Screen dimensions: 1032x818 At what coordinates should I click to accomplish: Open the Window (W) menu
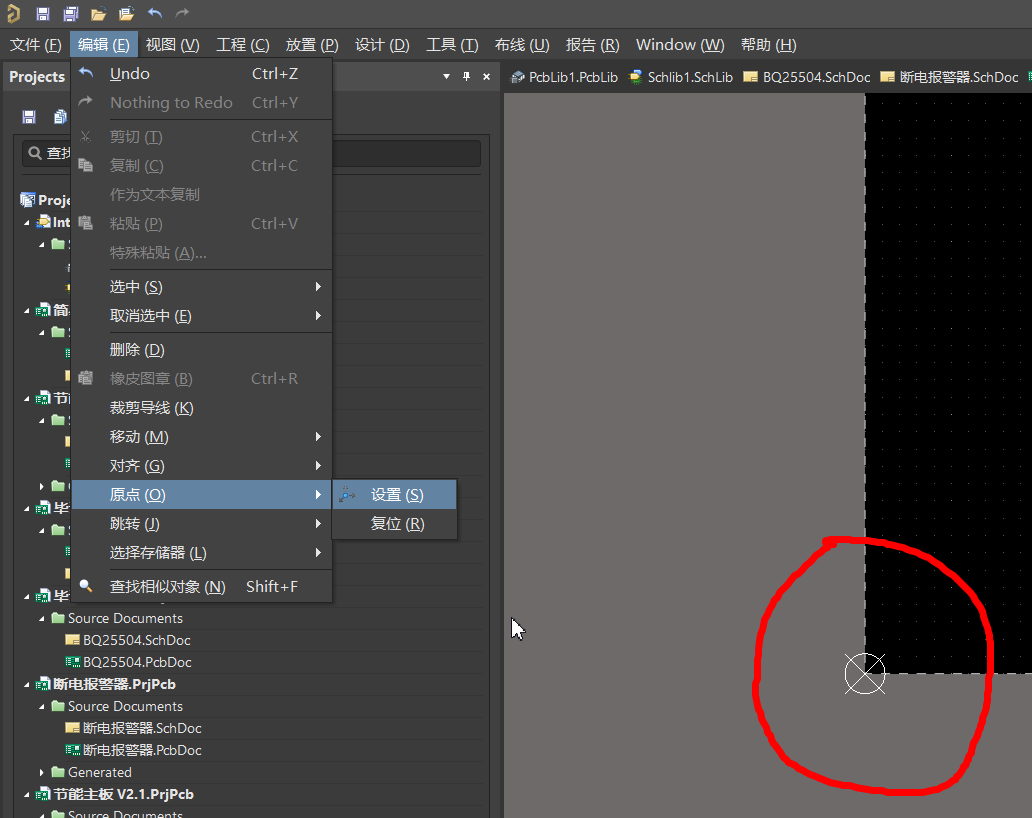(x=680, y=45)
